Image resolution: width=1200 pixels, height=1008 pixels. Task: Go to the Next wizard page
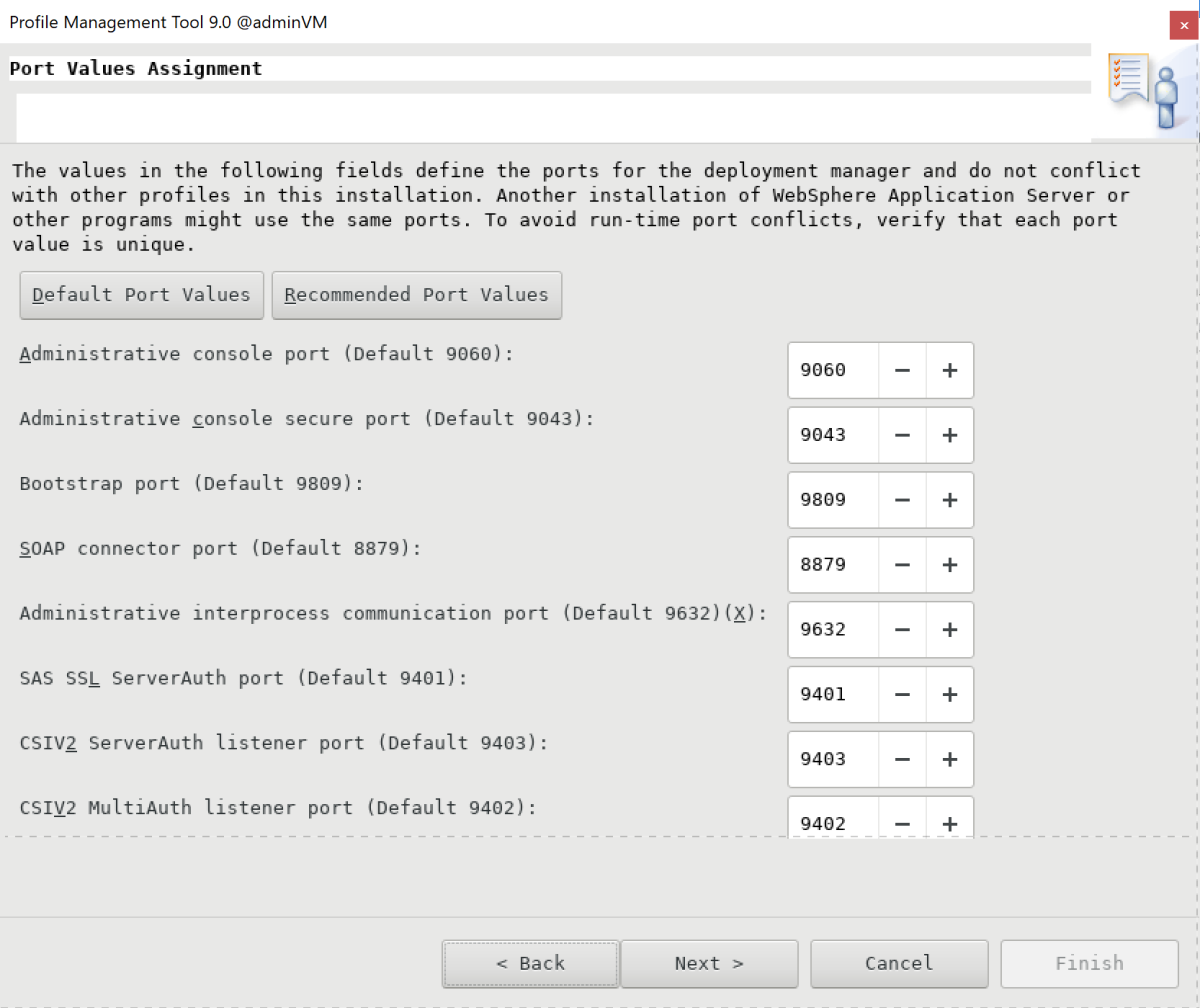709,964
